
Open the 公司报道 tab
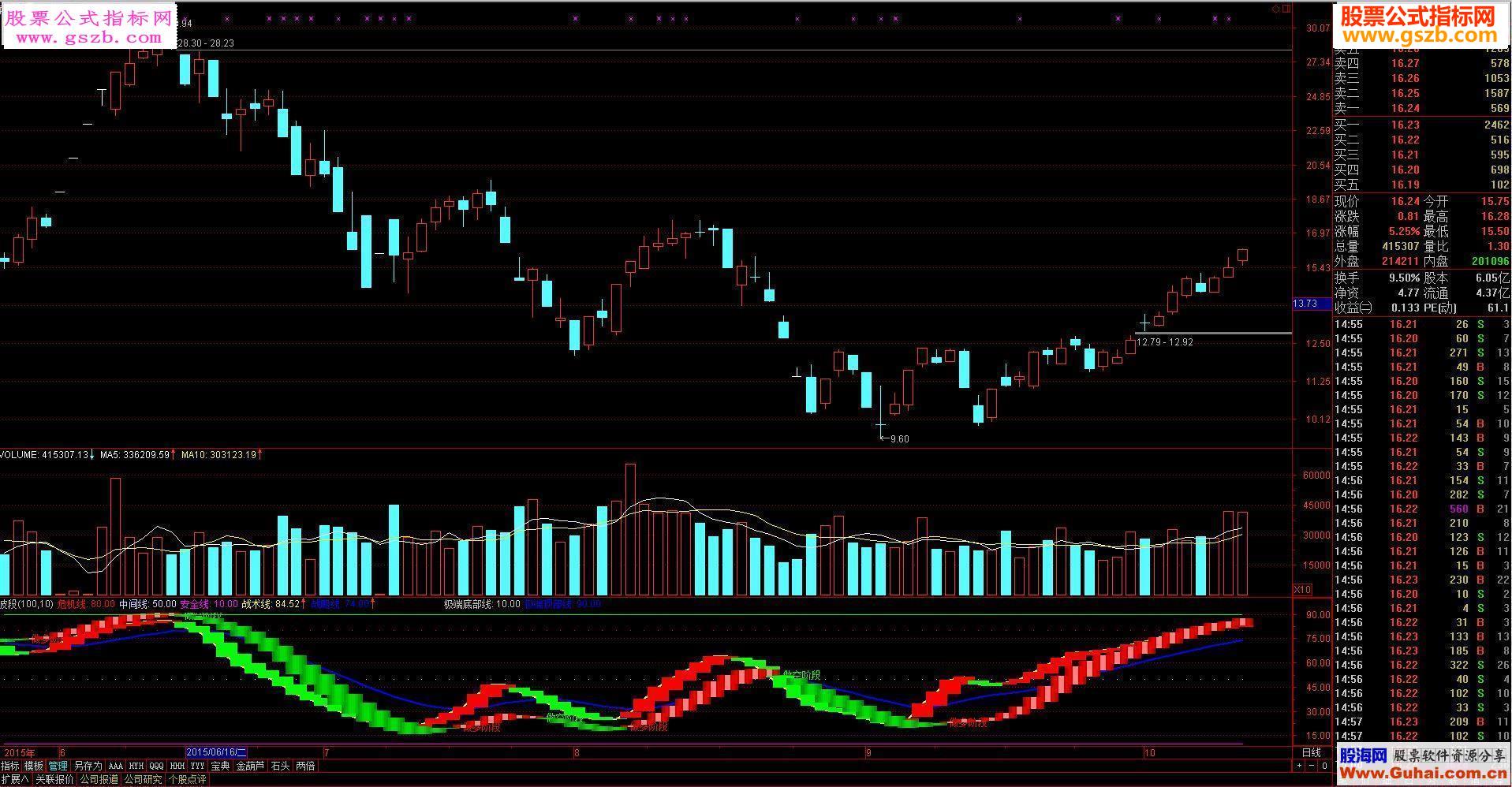pos(99,779)
